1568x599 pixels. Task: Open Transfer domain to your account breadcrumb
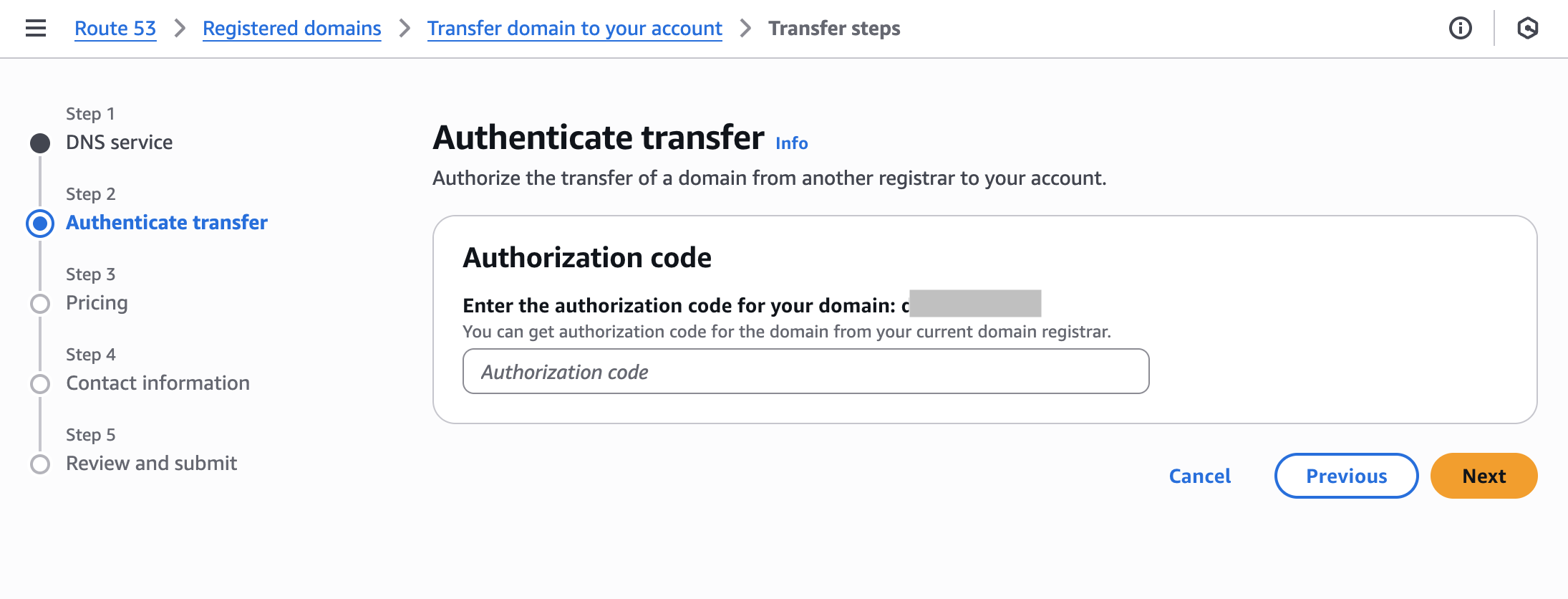pyautogui.click(x=574, y=29)
